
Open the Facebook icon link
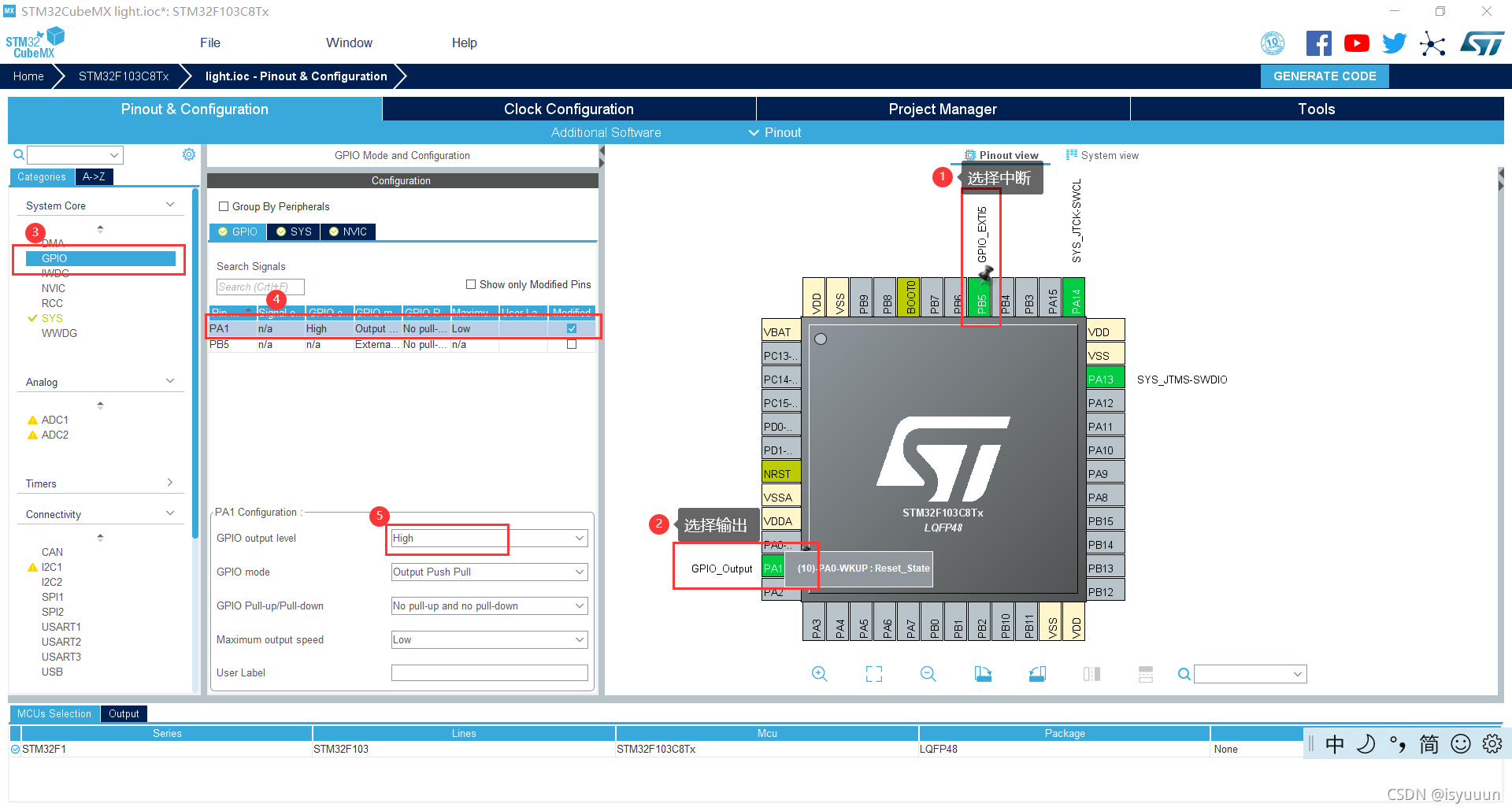pos(1318,43)
